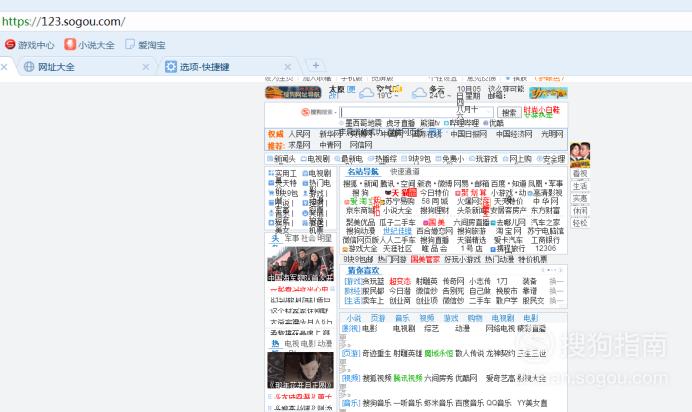692x412 pixels.
Task: Click the news photo thumbnail of two people
Action: tap(300, 264)
